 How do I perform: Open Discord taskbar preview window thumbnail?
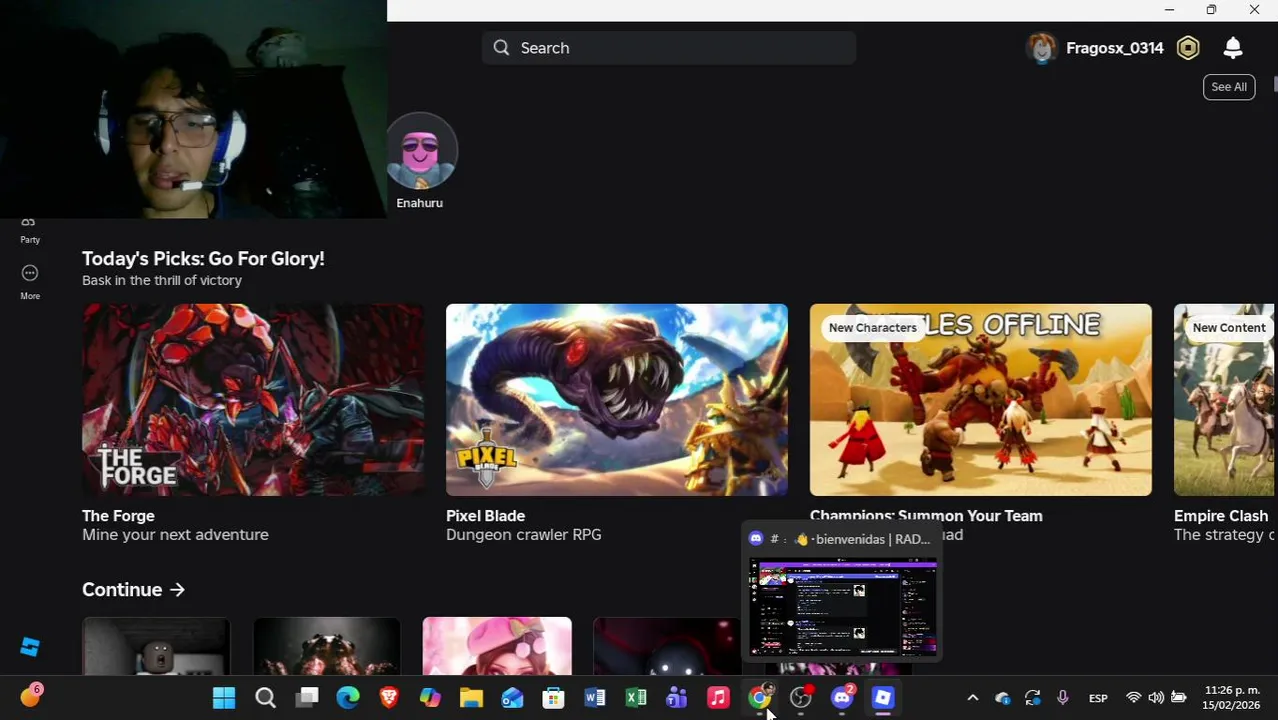point(844,608)
